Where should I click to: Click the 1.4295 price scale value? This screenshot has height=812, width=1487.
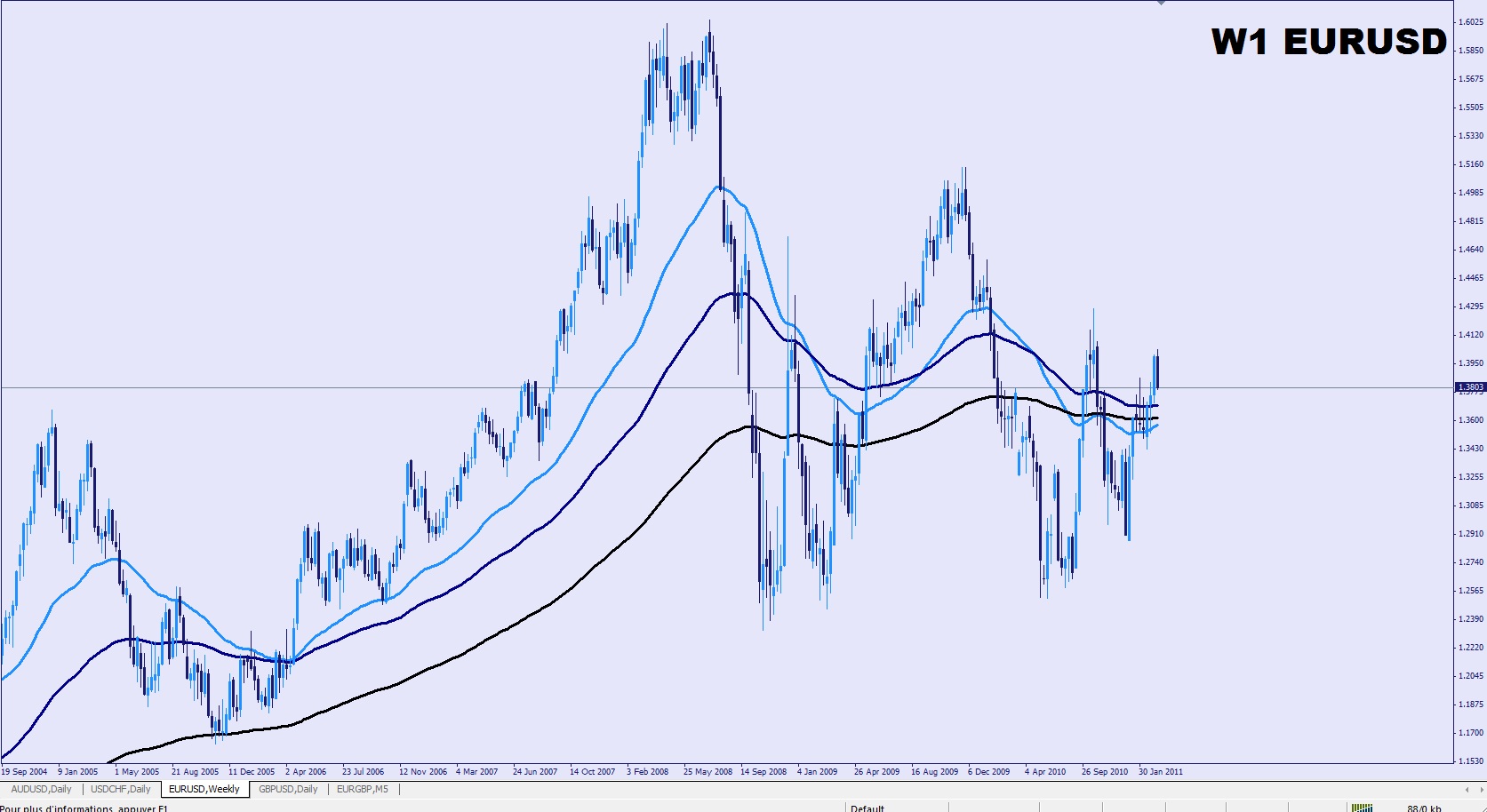click(1471, 306)
